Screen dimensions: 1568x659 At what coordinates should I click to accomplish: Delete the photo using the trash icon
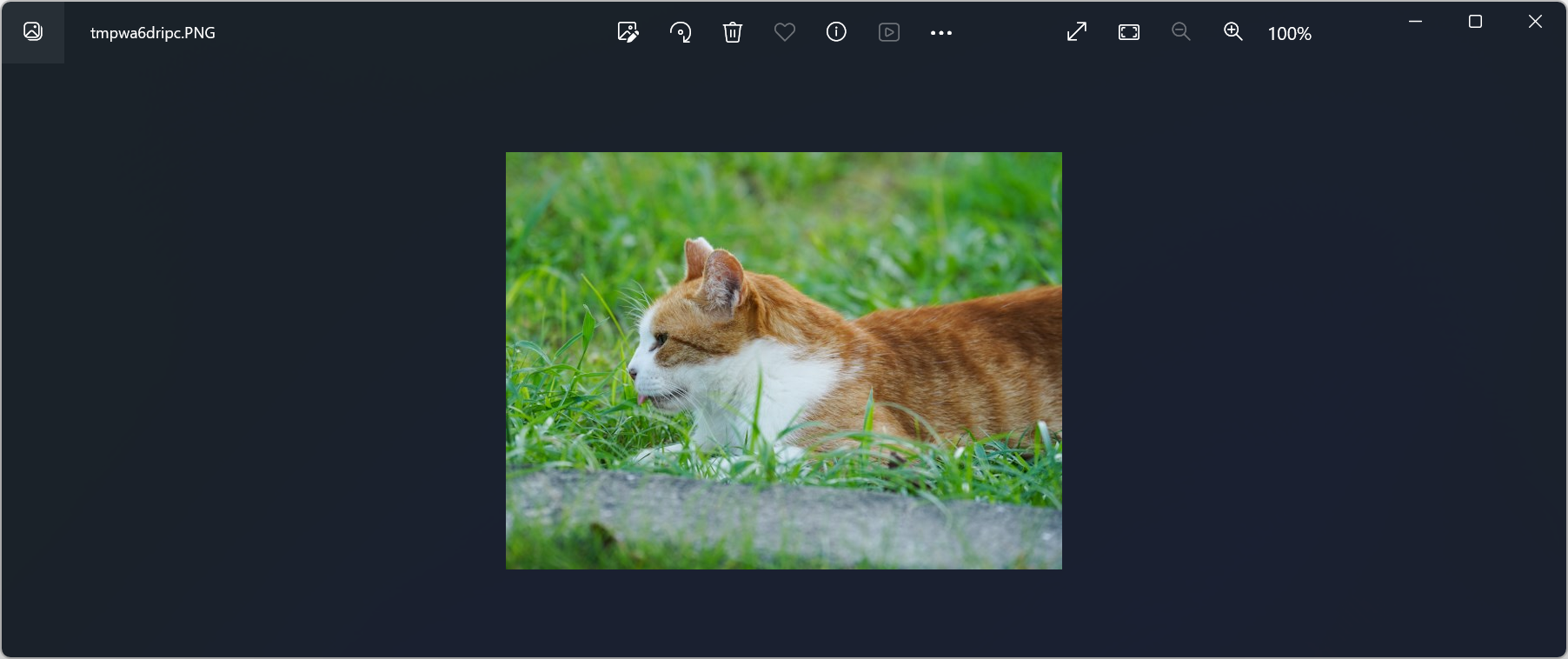[733, 32]
